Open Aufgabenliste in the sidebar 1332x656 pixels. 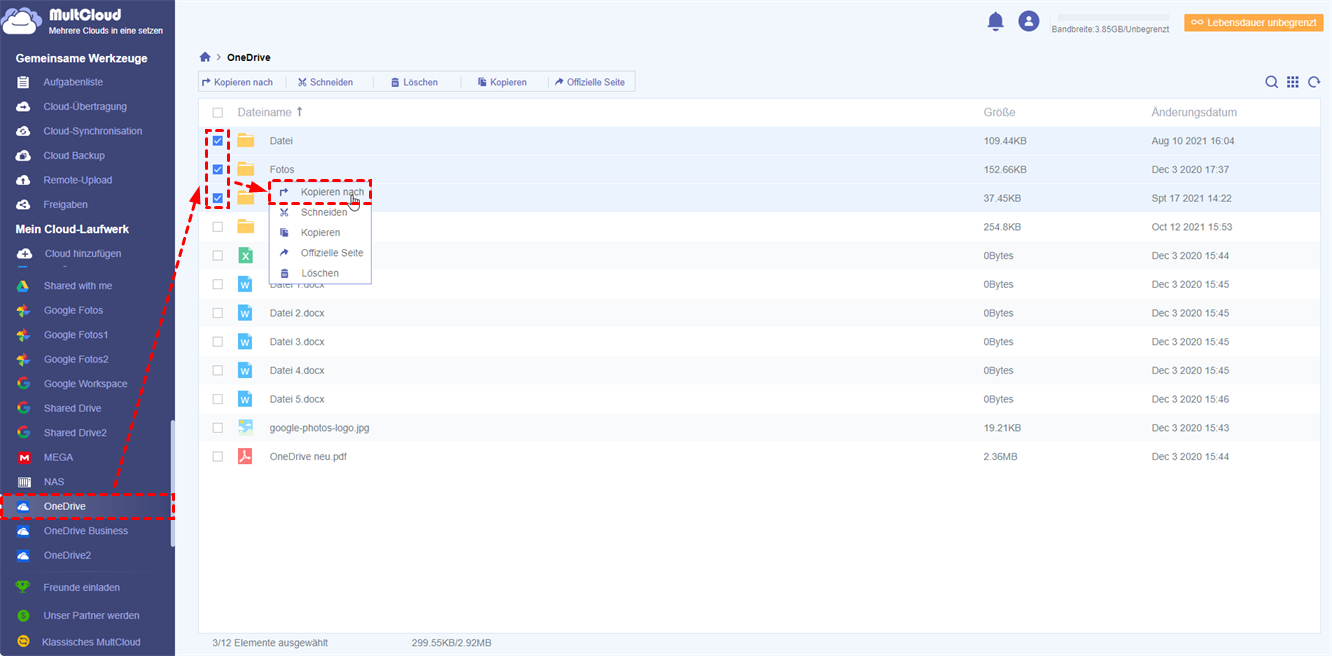73,82
